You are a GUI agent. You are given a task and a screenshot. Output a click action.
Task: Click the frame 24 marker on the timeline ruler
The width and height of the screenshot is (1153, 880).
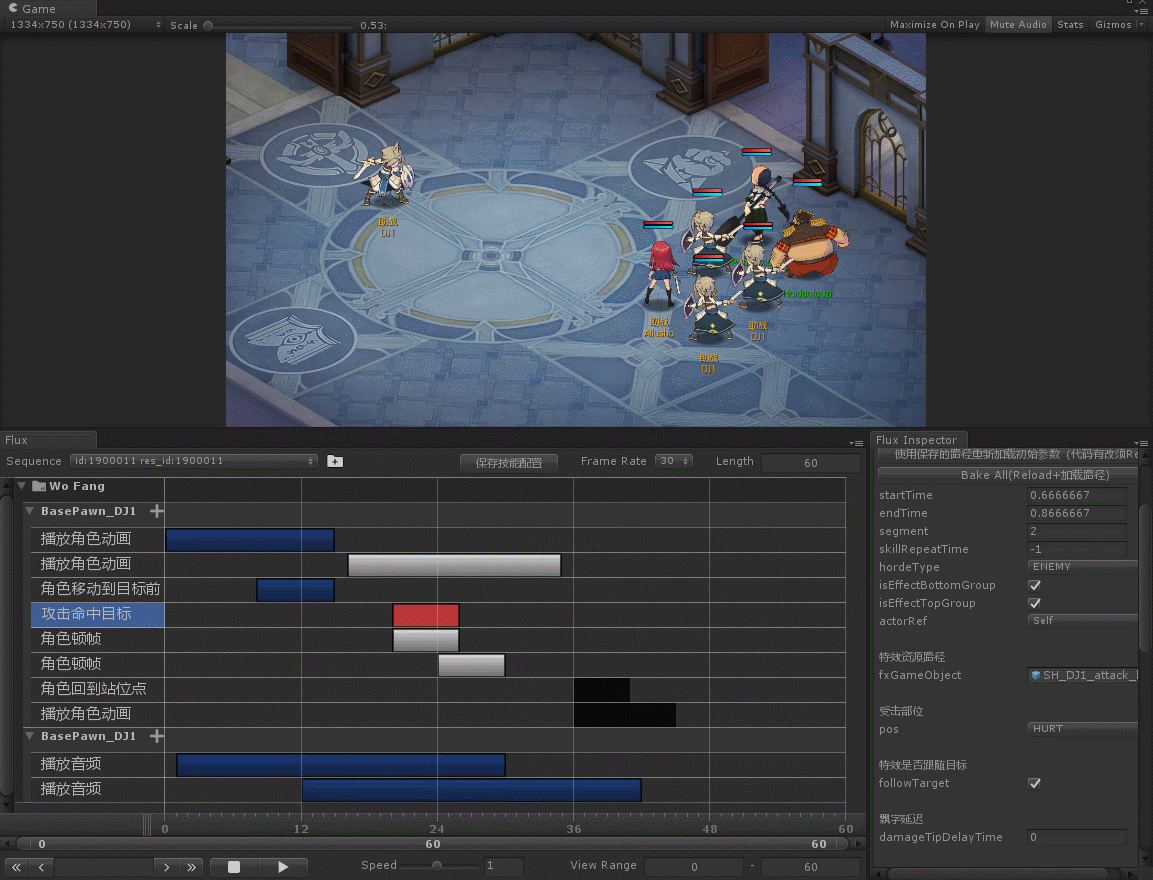[437, 829]
